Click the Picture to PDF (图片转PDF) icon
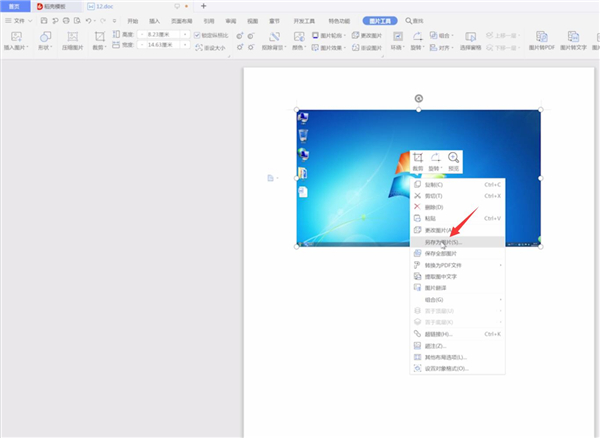 (x=539, y=39)
